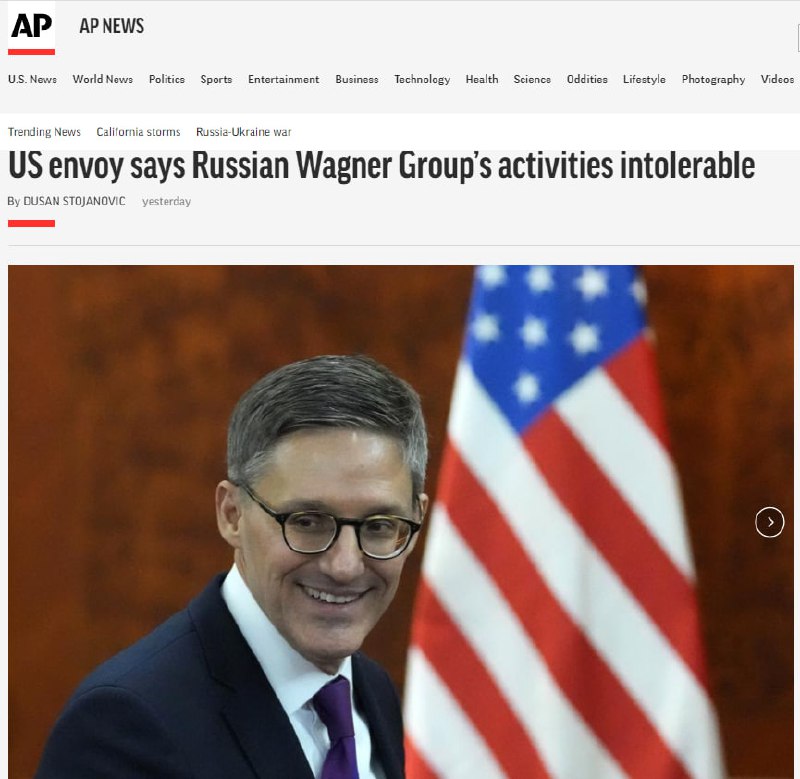The width and height of the screenshot is (800, 779).
Task: Open California storms trending topic
Action: [x=138, y=132]
